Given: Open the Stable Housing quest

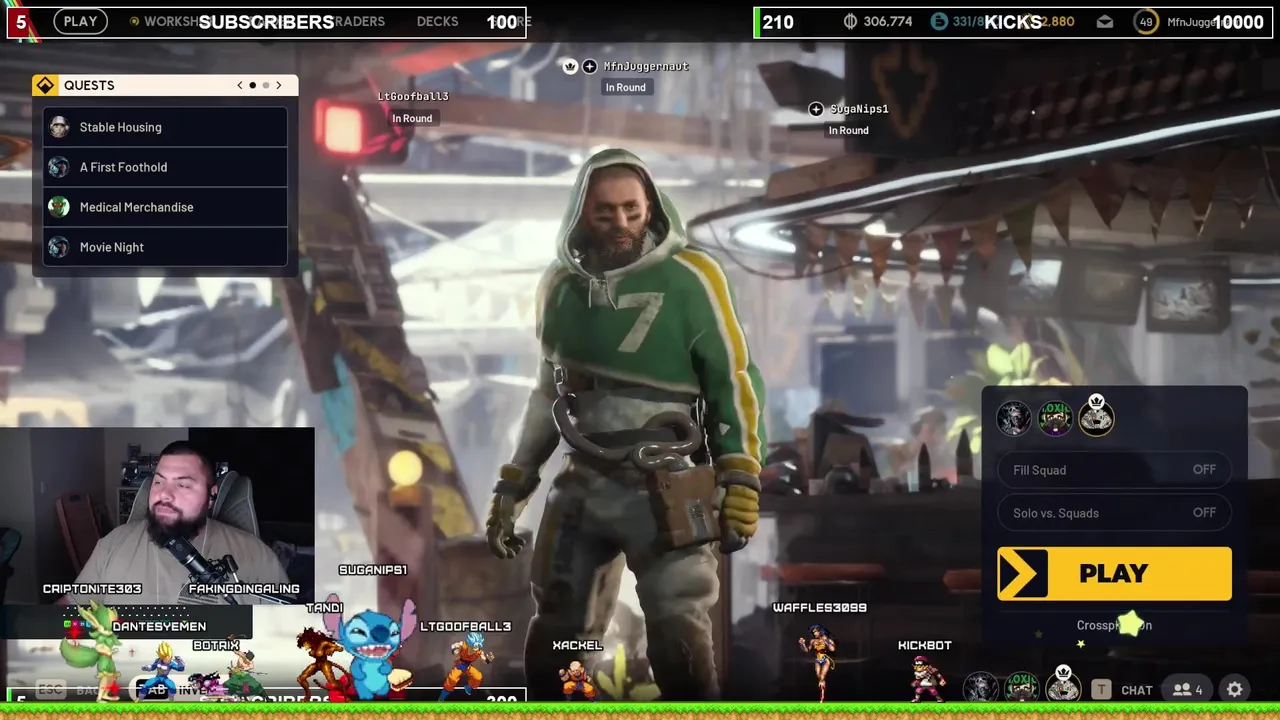Looking at the screenshot, I should pos(165,127).
